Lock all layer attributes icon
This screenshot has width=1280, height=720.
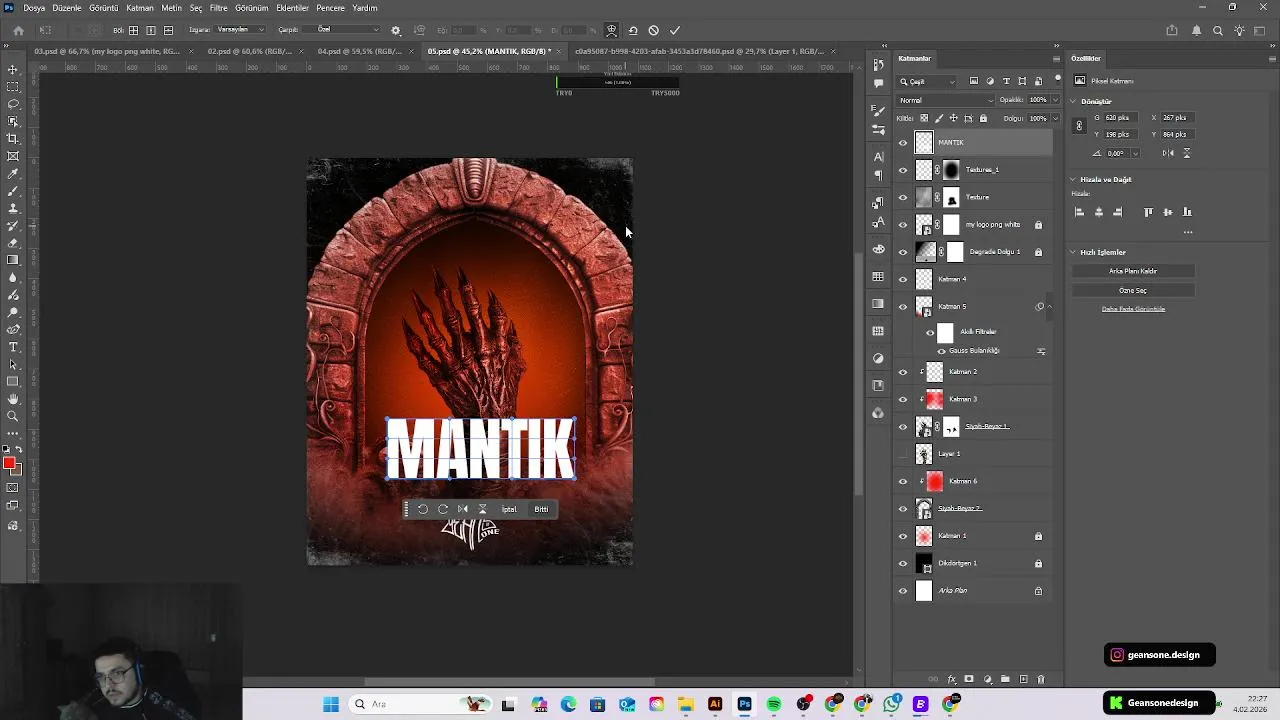click(983, 118)
